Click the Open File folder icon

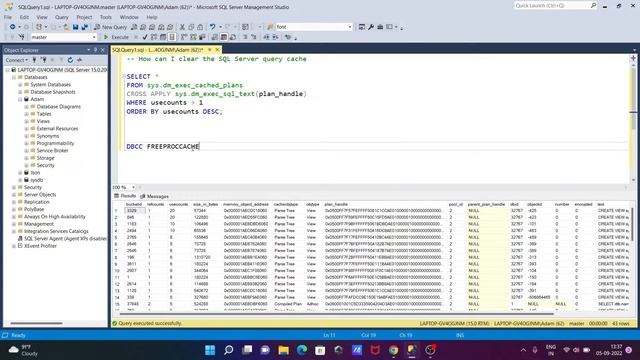66,27
